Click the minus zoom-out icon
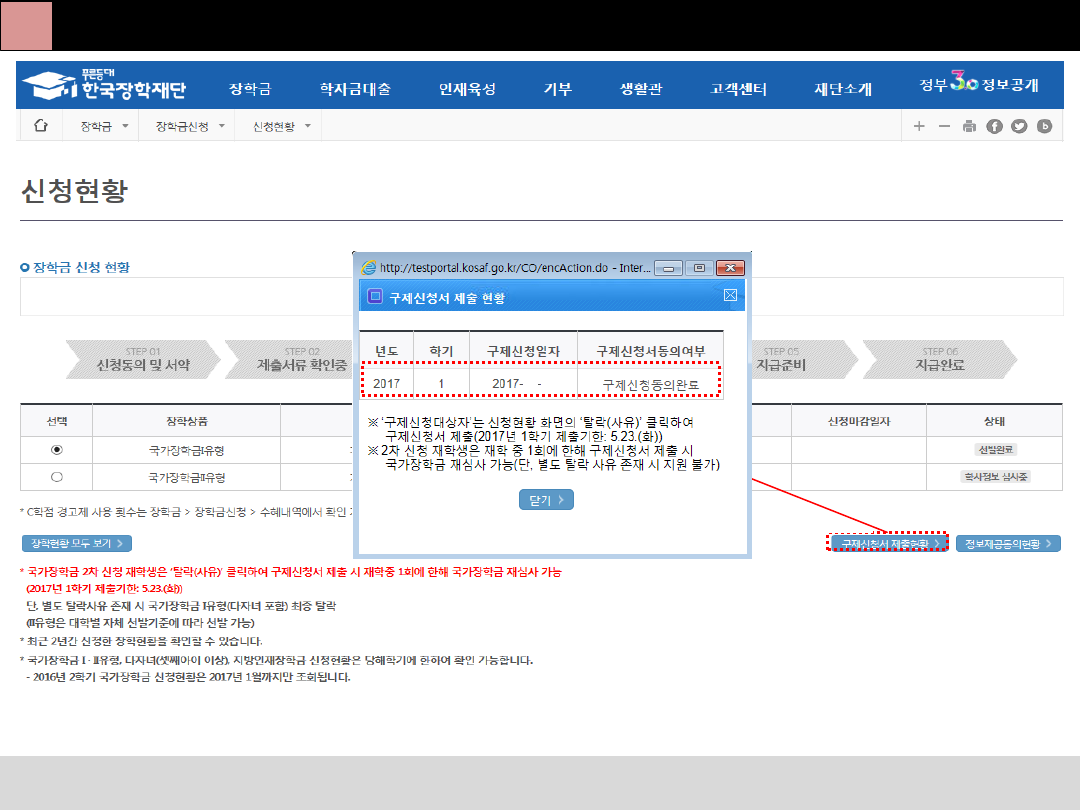The height and width of the screenshot is (810, 1080). coord(943,126)
